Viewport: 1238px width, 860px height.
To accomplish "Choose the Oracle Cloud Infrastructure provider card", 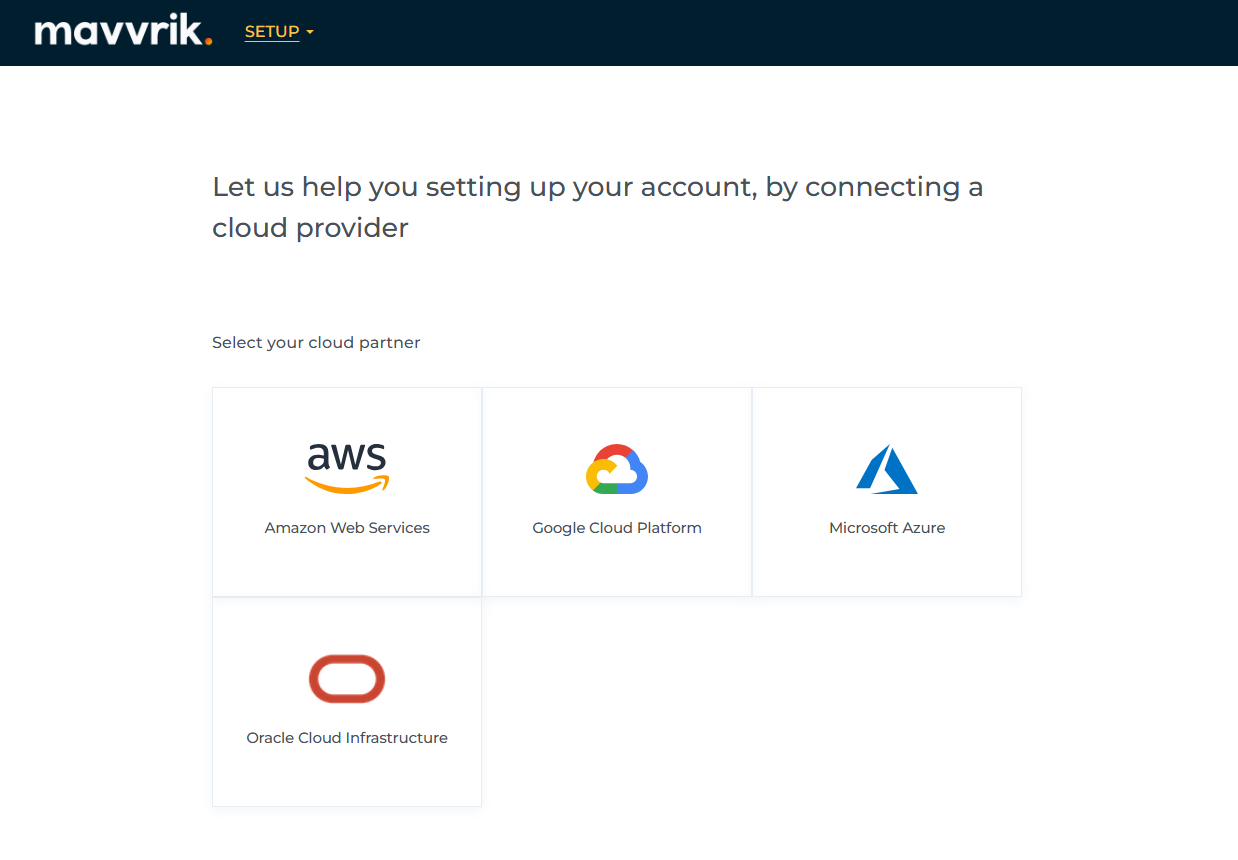I will click(347, 775).
